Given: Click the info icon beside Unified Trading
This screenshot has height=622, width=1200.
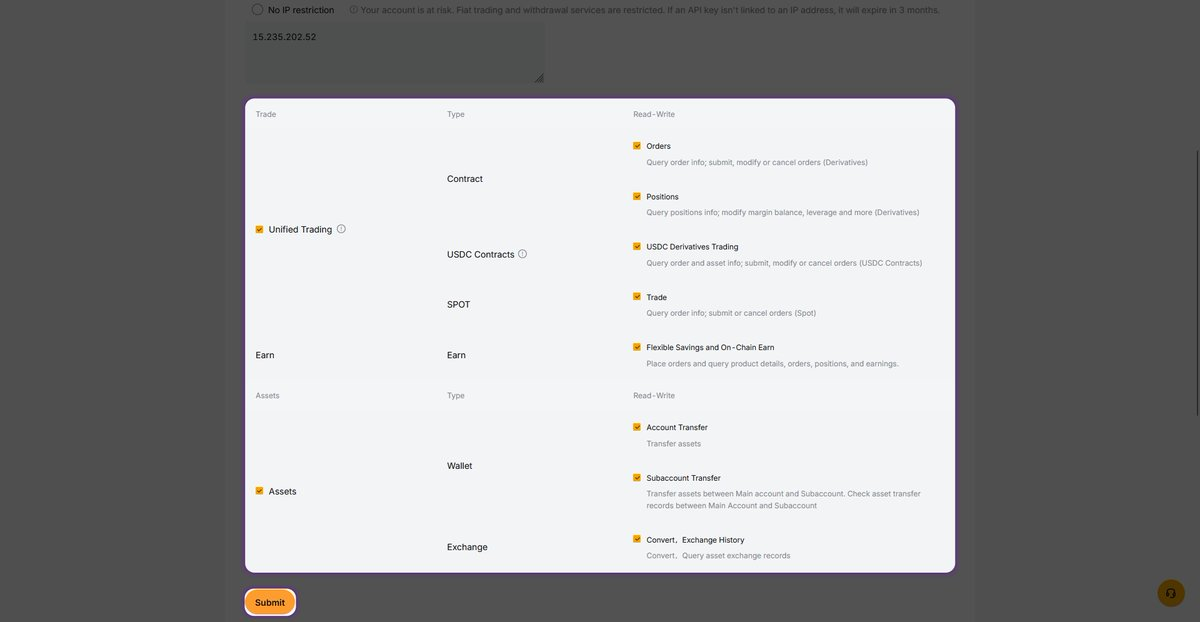Looking at the screenshot, I should point(341,229).
